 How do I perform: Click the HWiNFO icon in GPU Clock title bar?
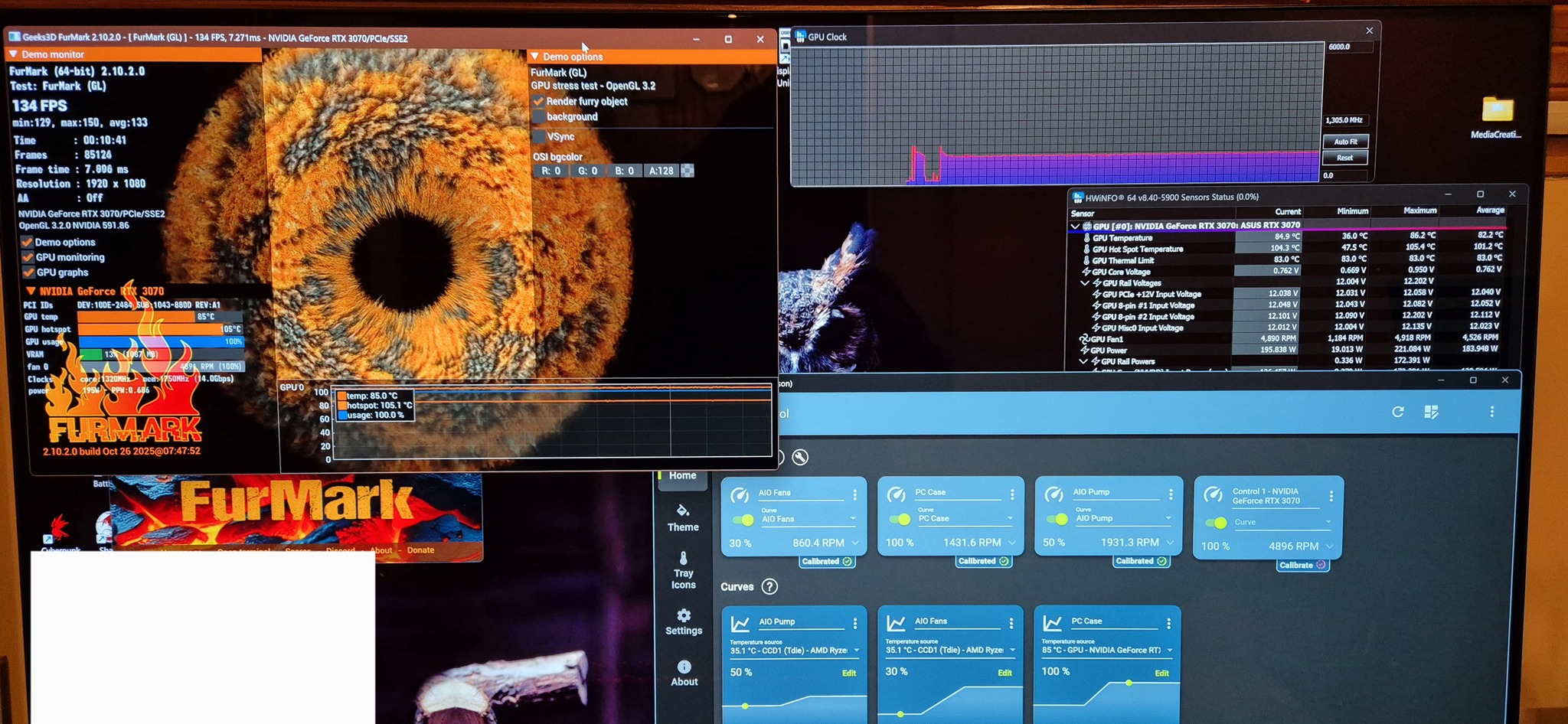801,36
